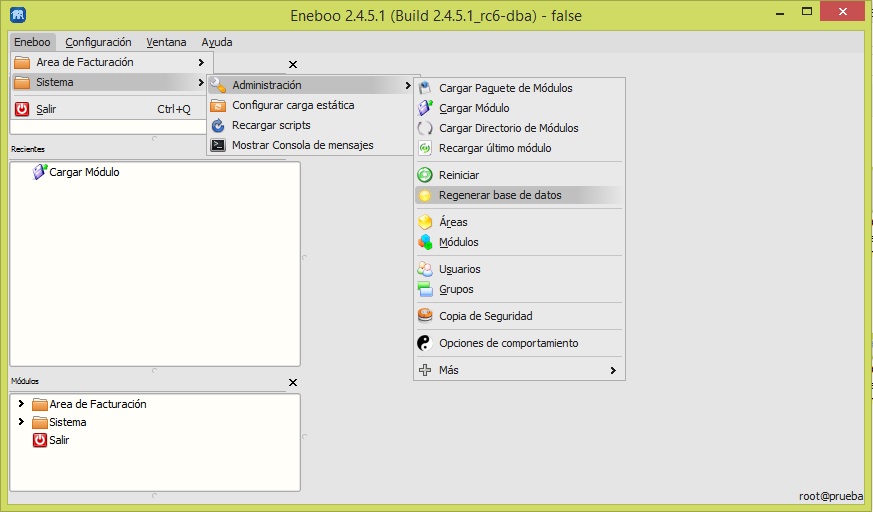Click the Copia de Seguridad disk icon

(425, 316)
